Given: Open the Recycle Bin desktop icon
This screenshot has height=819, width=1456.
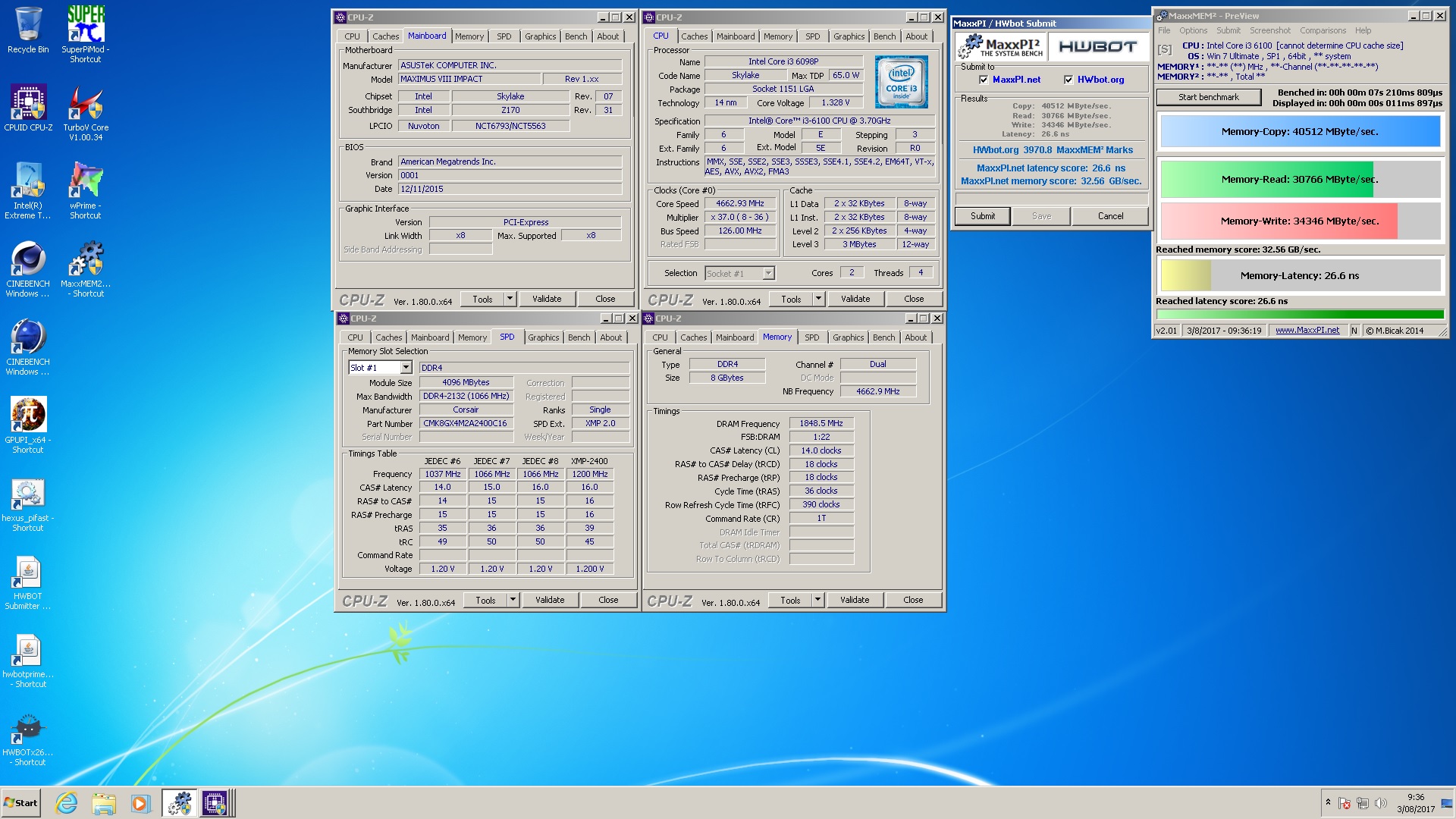Looking at the screenshot, I should pyautogui.click(x=28, y=29).
